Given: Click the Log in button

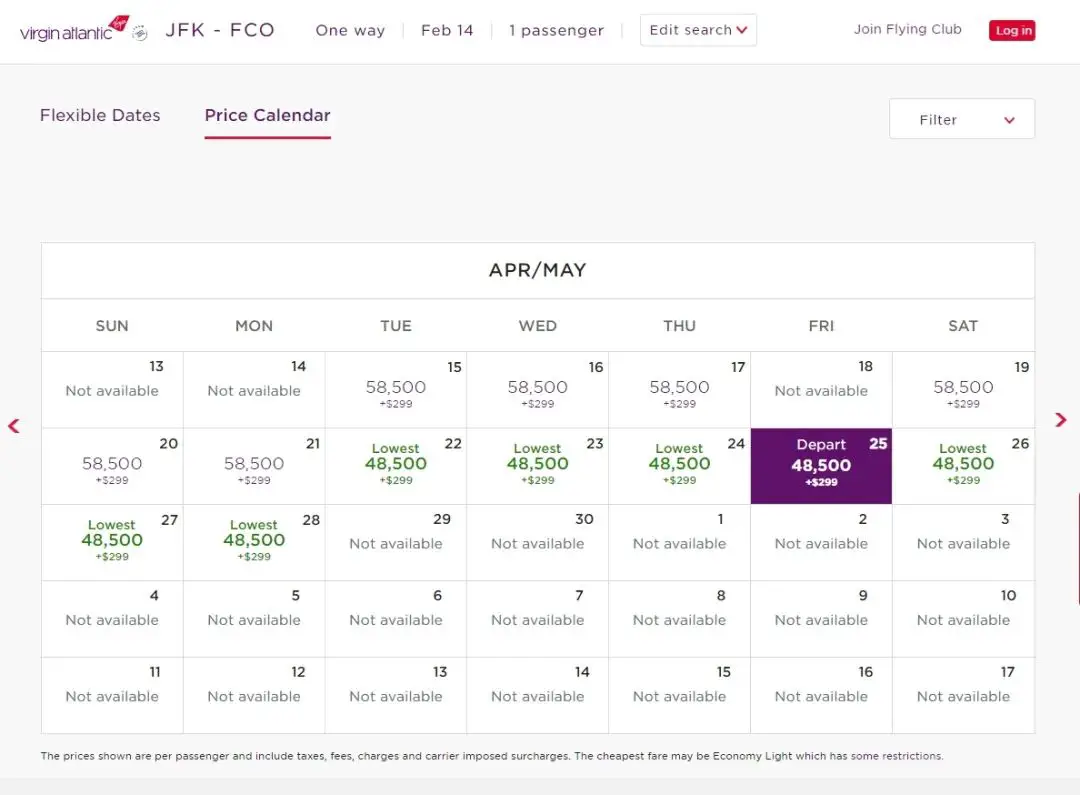Looking at the screenshot, I should click(1012, 30).
